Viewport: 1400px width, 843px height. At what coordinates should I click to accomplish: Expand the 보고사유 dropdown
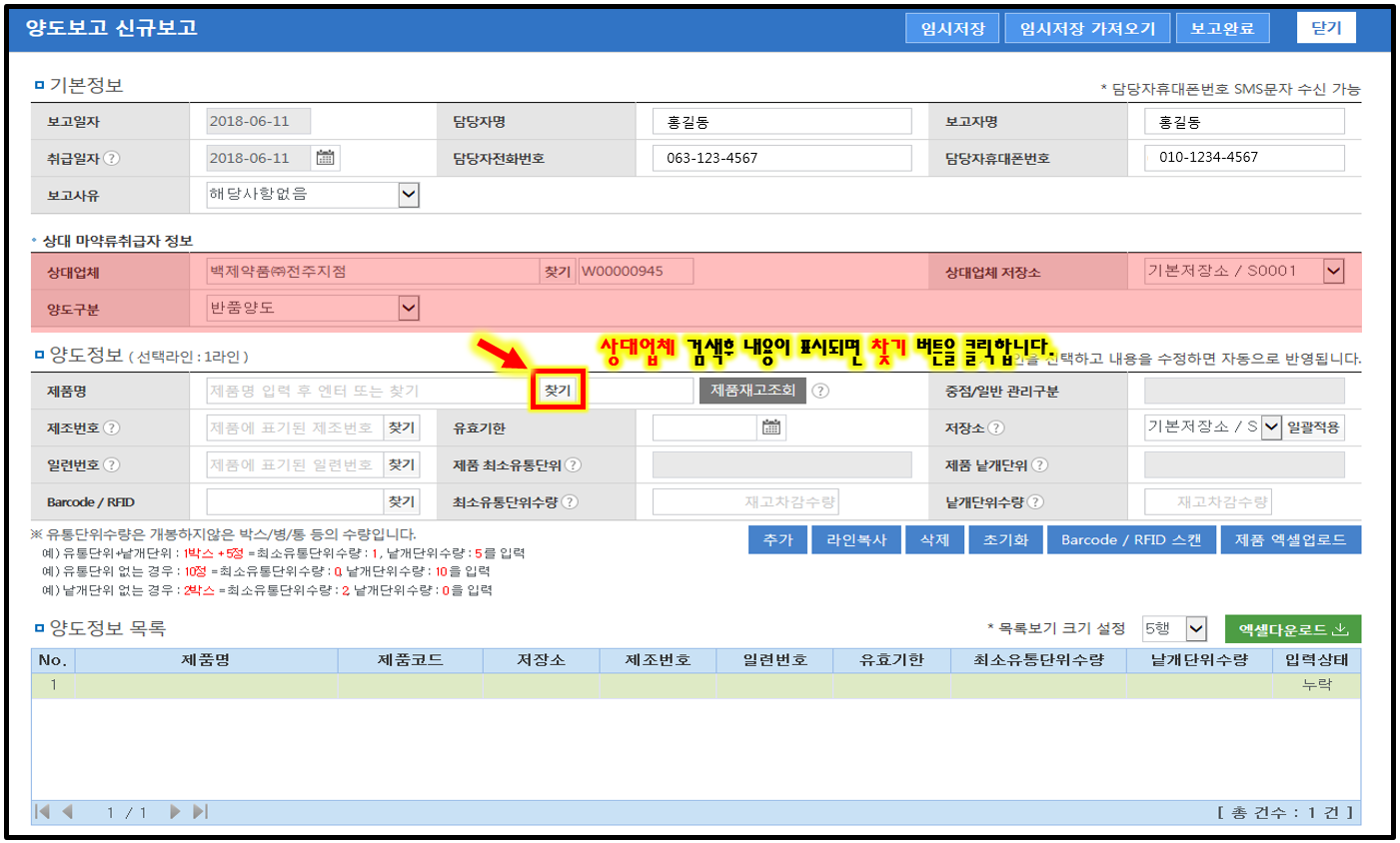tap(408, 195)
